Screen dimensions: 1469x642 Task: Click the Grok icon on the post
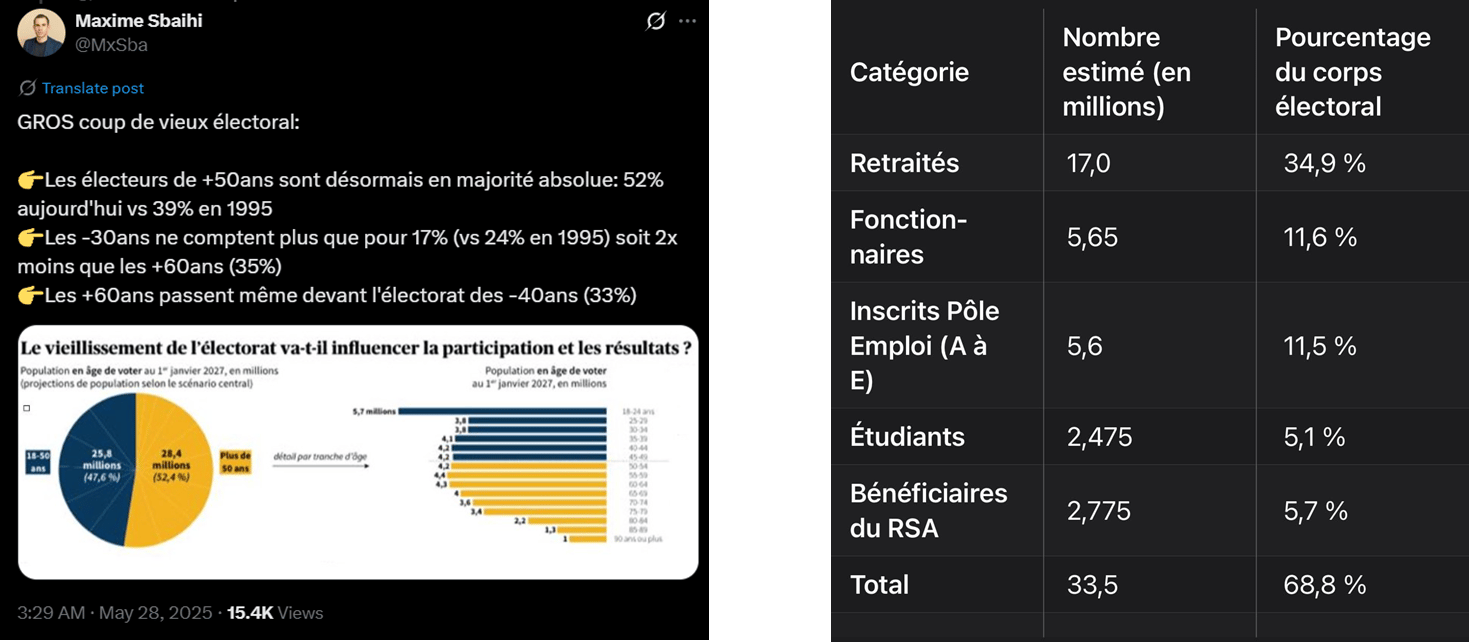pyautogui.click(x=656, y=21)
